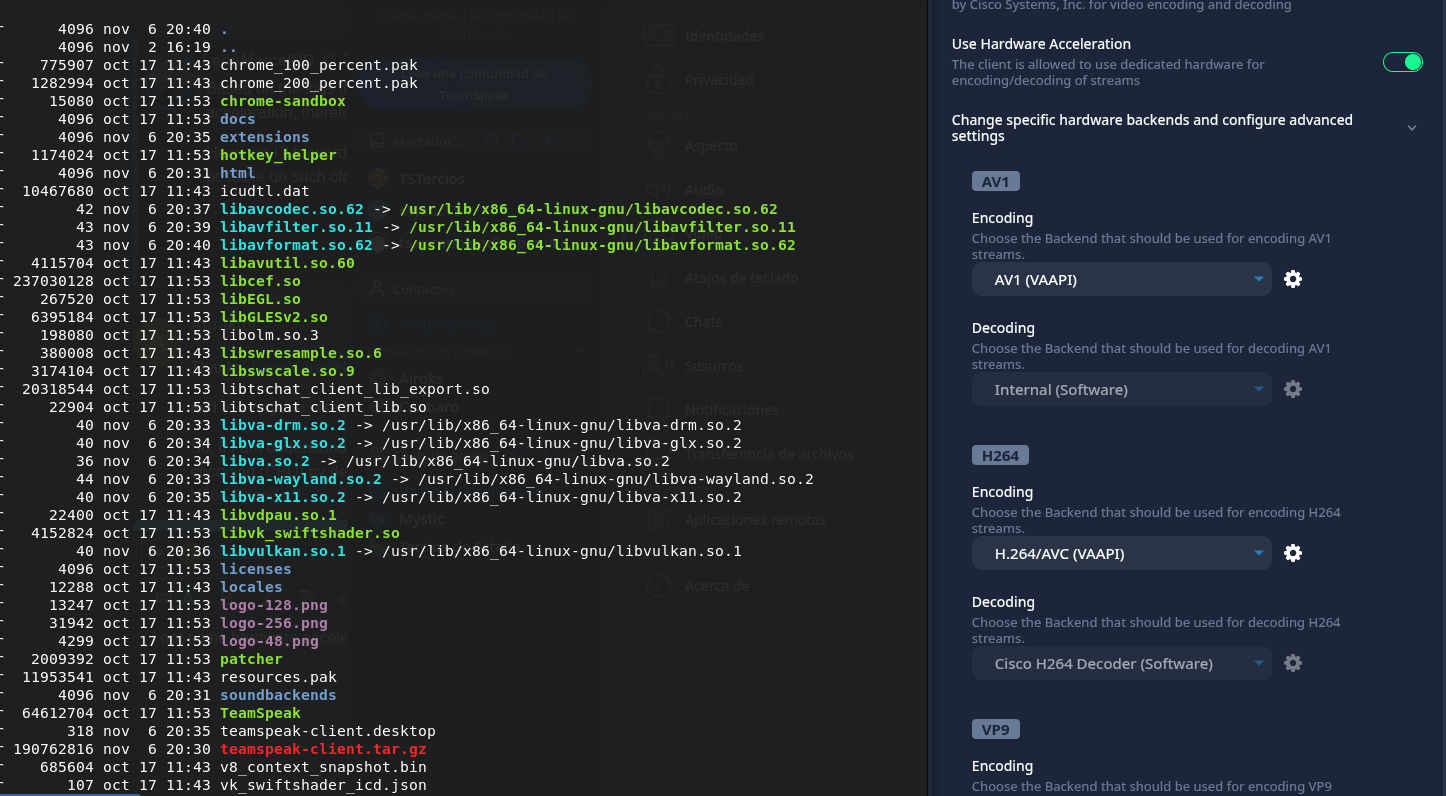Click the Chats speech bubble icon
Image resolution: width=1446 pixels, height=796 pixels.
658,322
